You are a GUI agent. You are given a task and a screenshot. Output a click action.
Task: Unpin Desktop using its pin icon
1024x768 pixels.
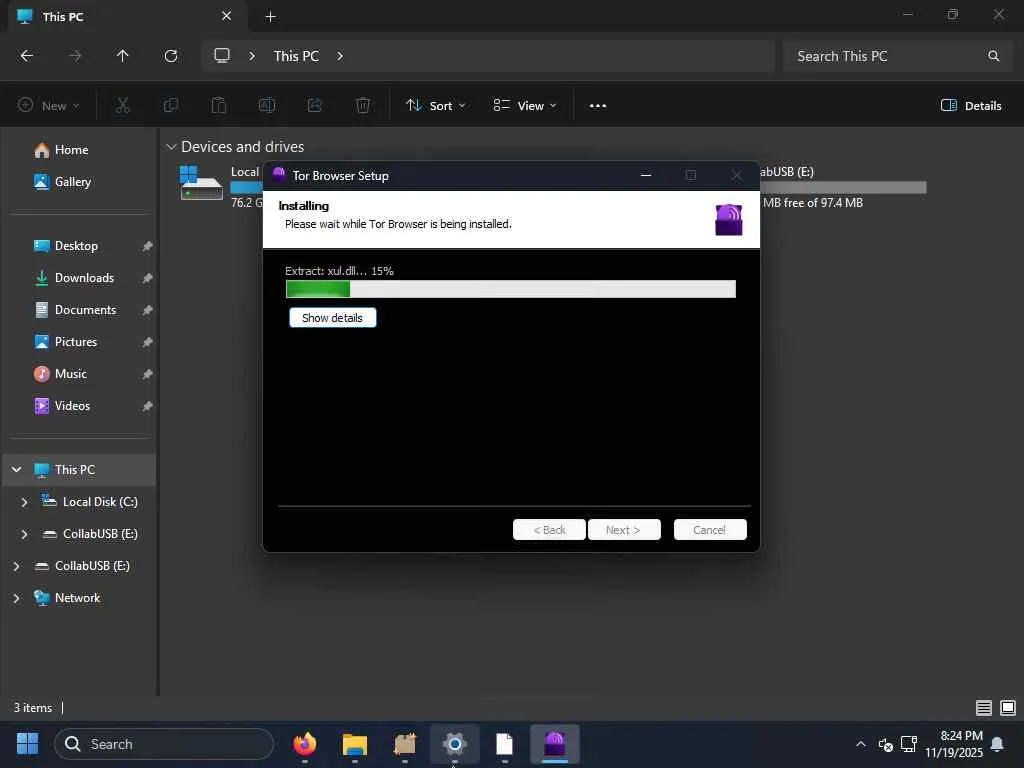148,246
